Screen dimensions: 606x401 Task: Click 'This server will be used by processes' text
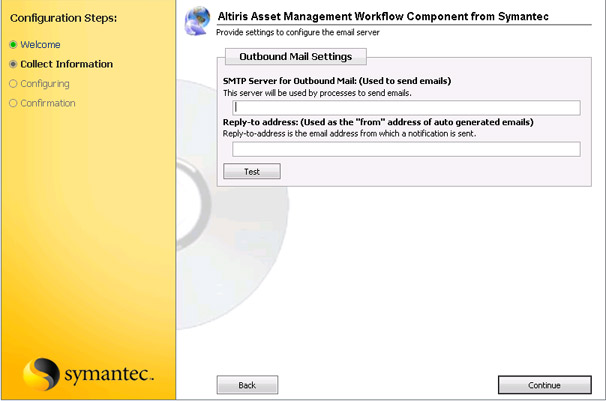click(317, 93)
